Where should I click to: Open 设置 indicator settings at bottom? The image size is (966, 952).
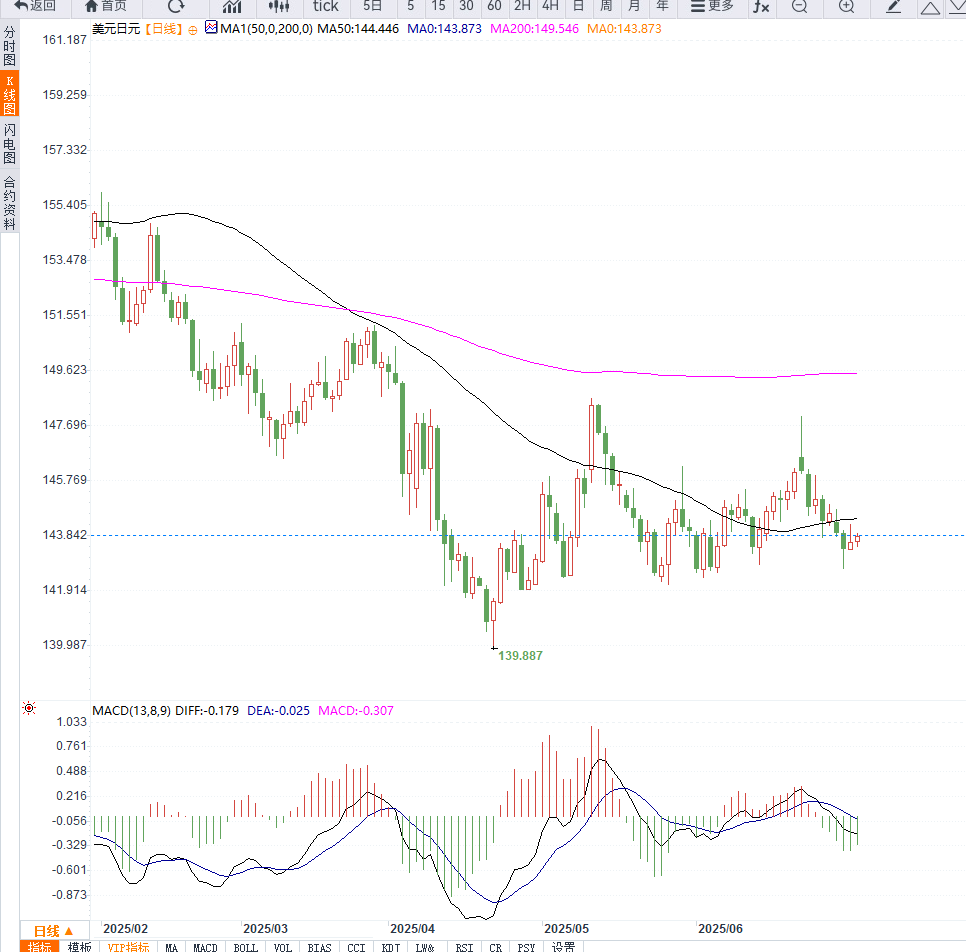(563, 946)
